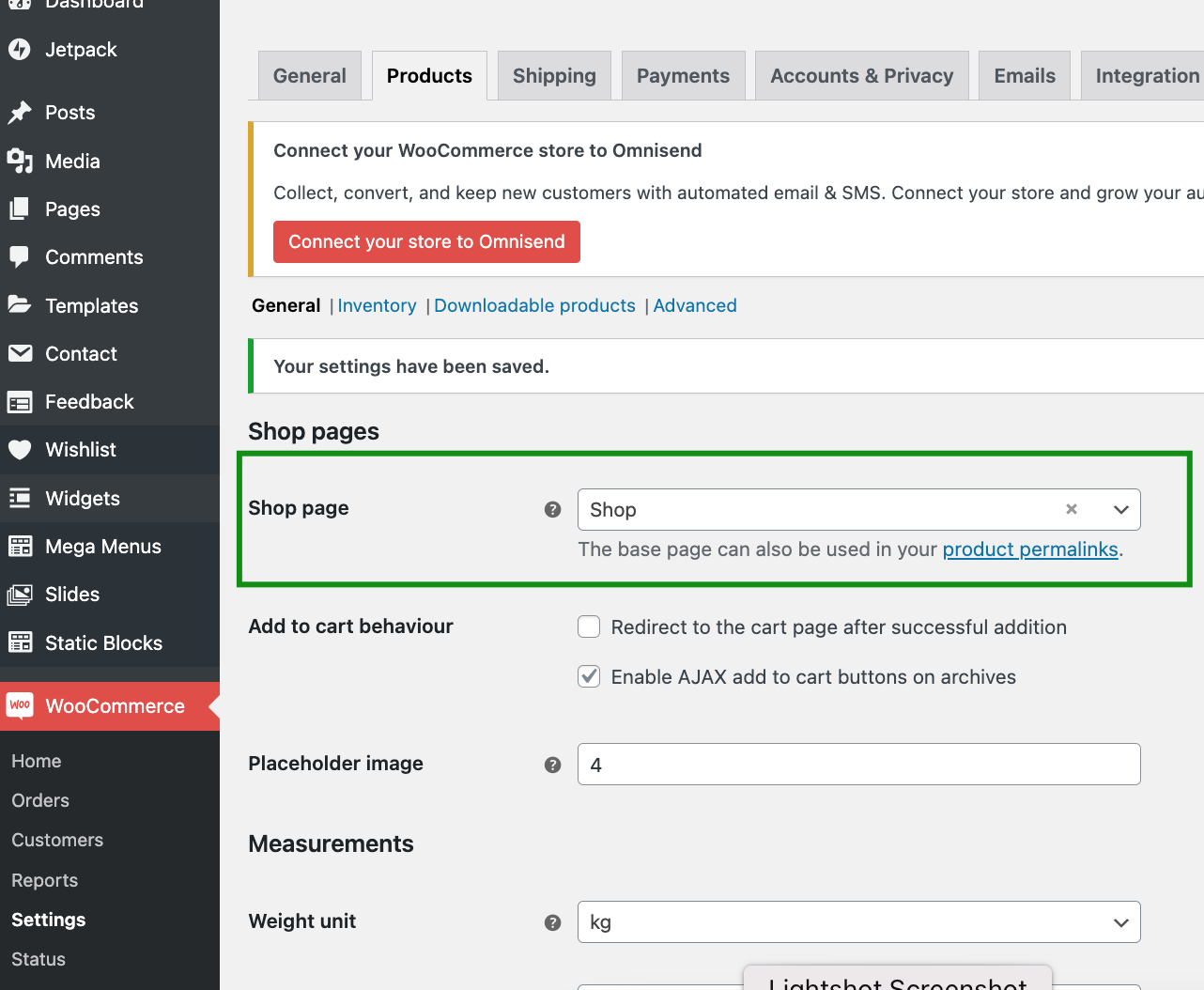This screenshot has height=990, width=1204.
Task: Open Wishlist in the sidebar menu
Action: click(110, 449)
